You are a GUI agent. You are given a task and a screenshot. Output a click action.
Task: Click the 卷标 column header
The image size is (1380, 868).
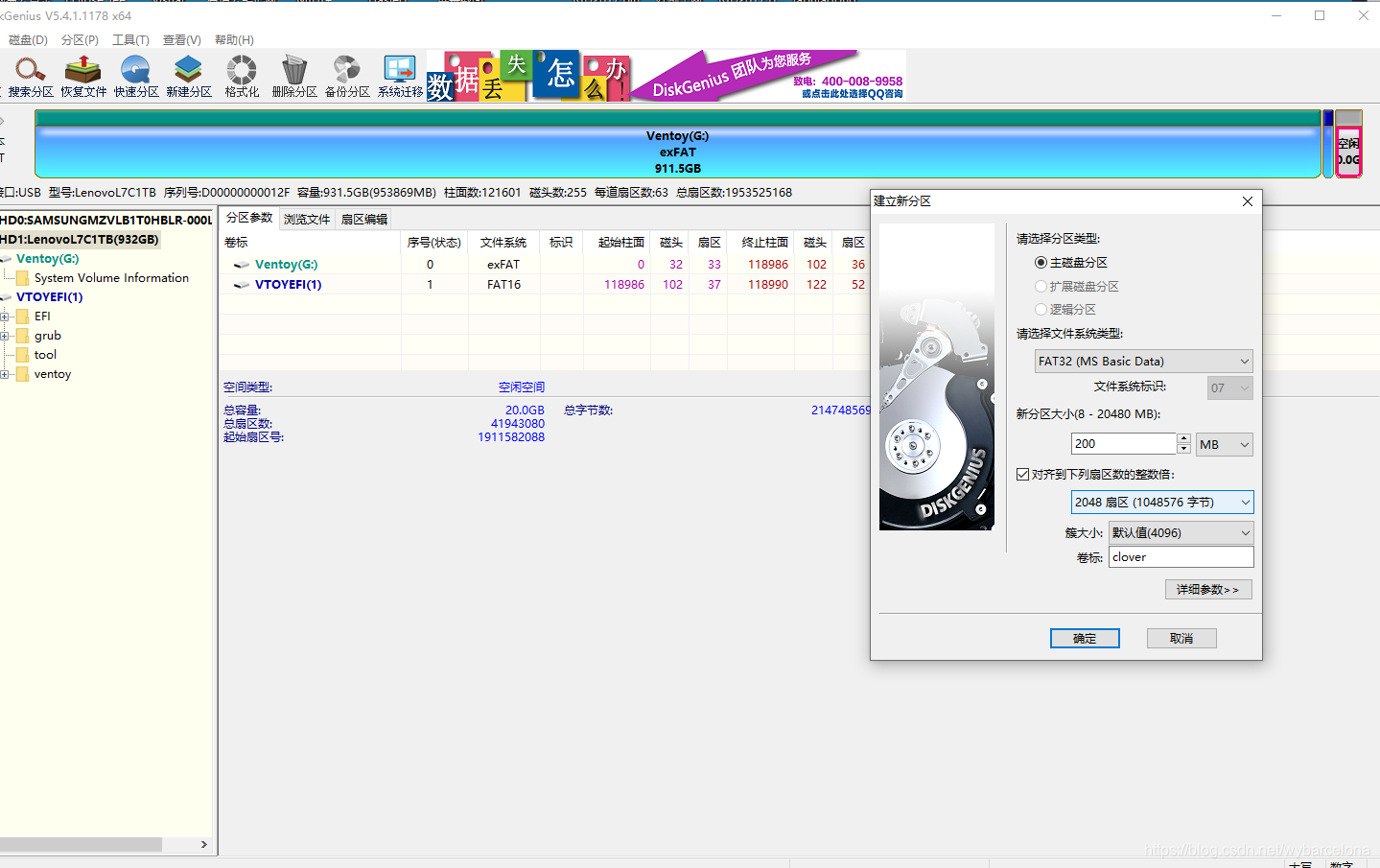click(x=311, y=243)
